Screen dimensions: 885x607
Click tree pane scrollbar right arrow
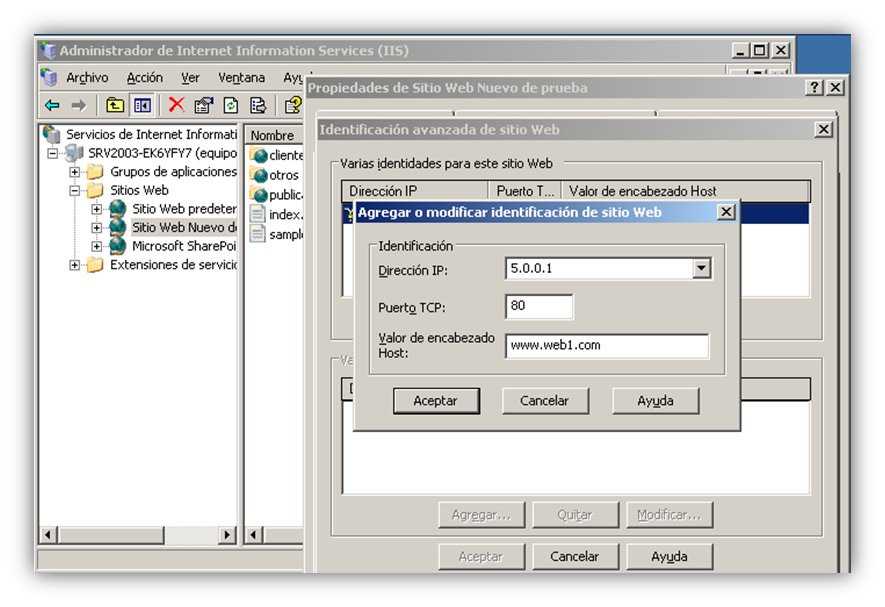point(227,534)
